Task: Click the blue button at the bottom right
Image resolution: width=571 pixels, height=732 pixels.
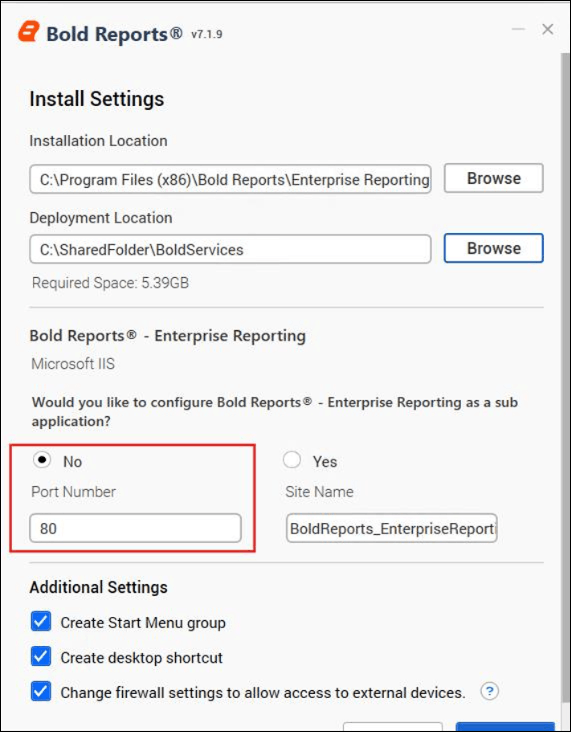Action: tap(505, 727)
